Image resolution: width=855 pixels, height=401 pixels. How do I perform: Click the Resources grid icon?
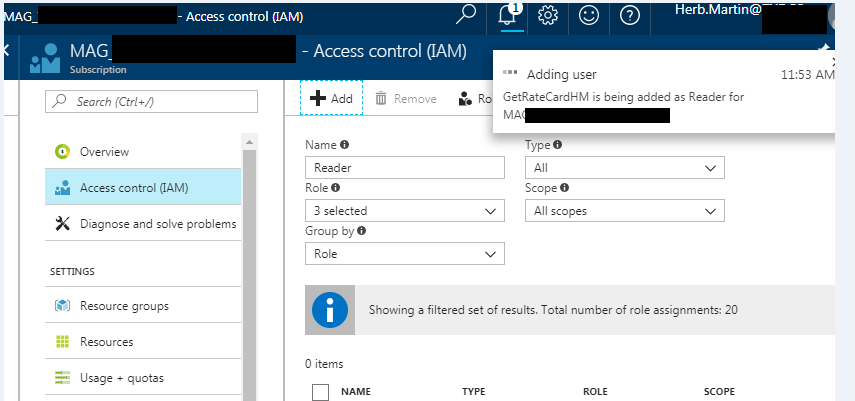click(x=63, y=342)
